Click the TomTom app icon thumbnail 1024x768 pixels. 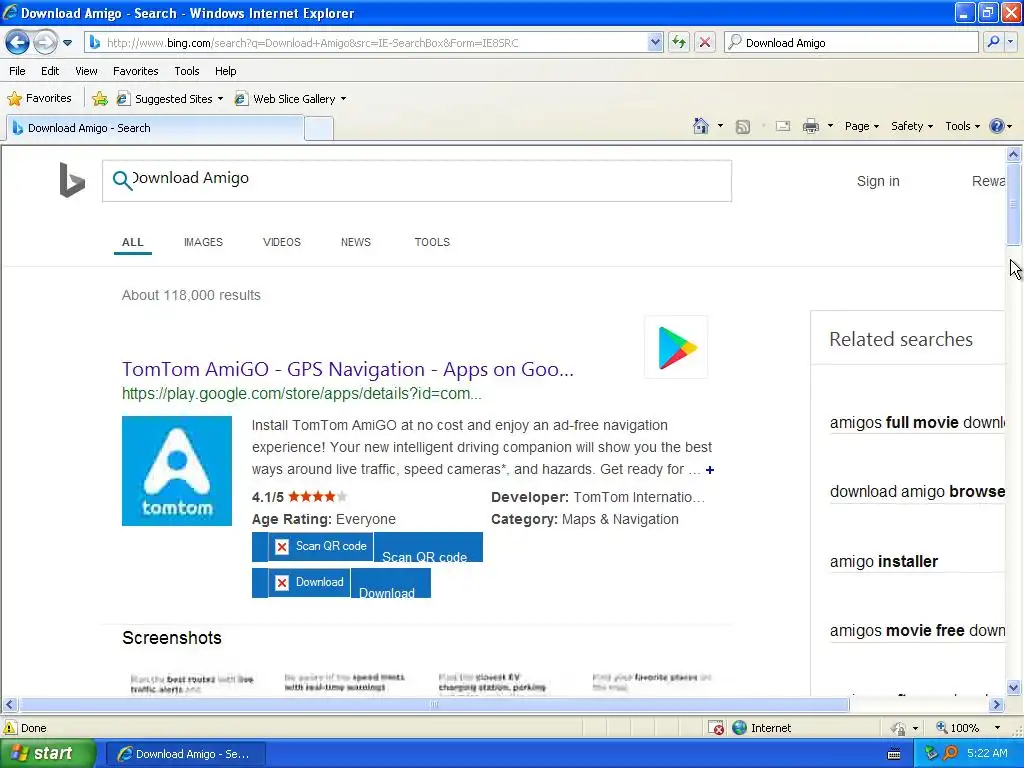pos(176,471)
